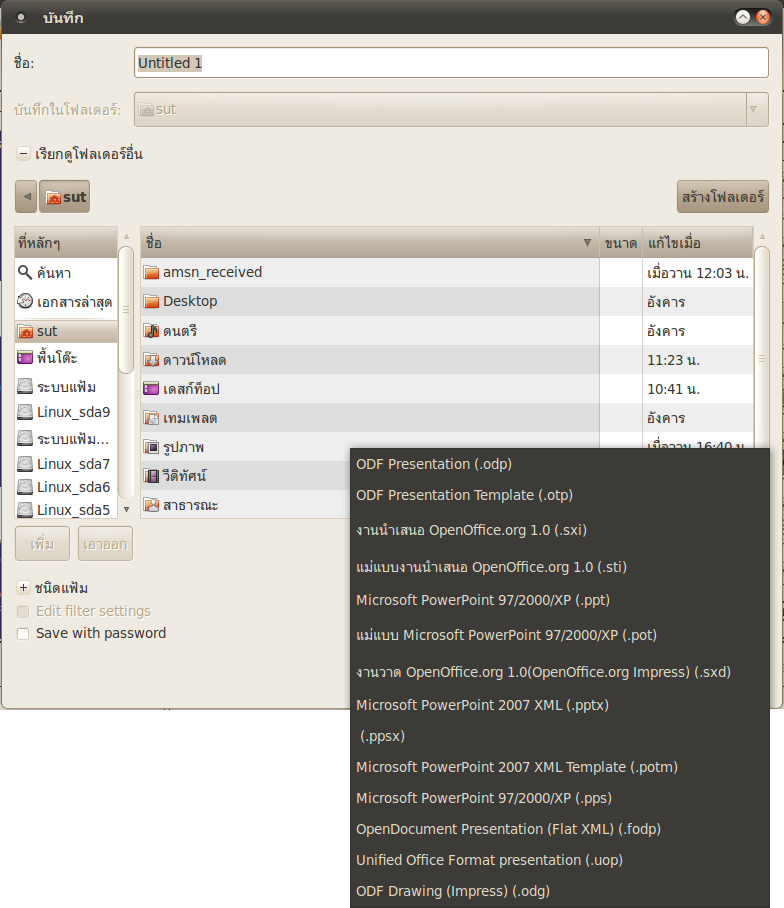
Task: Select ระบบแฟ้ม... truncated entry in sidebar
Action: coord(66,438)
